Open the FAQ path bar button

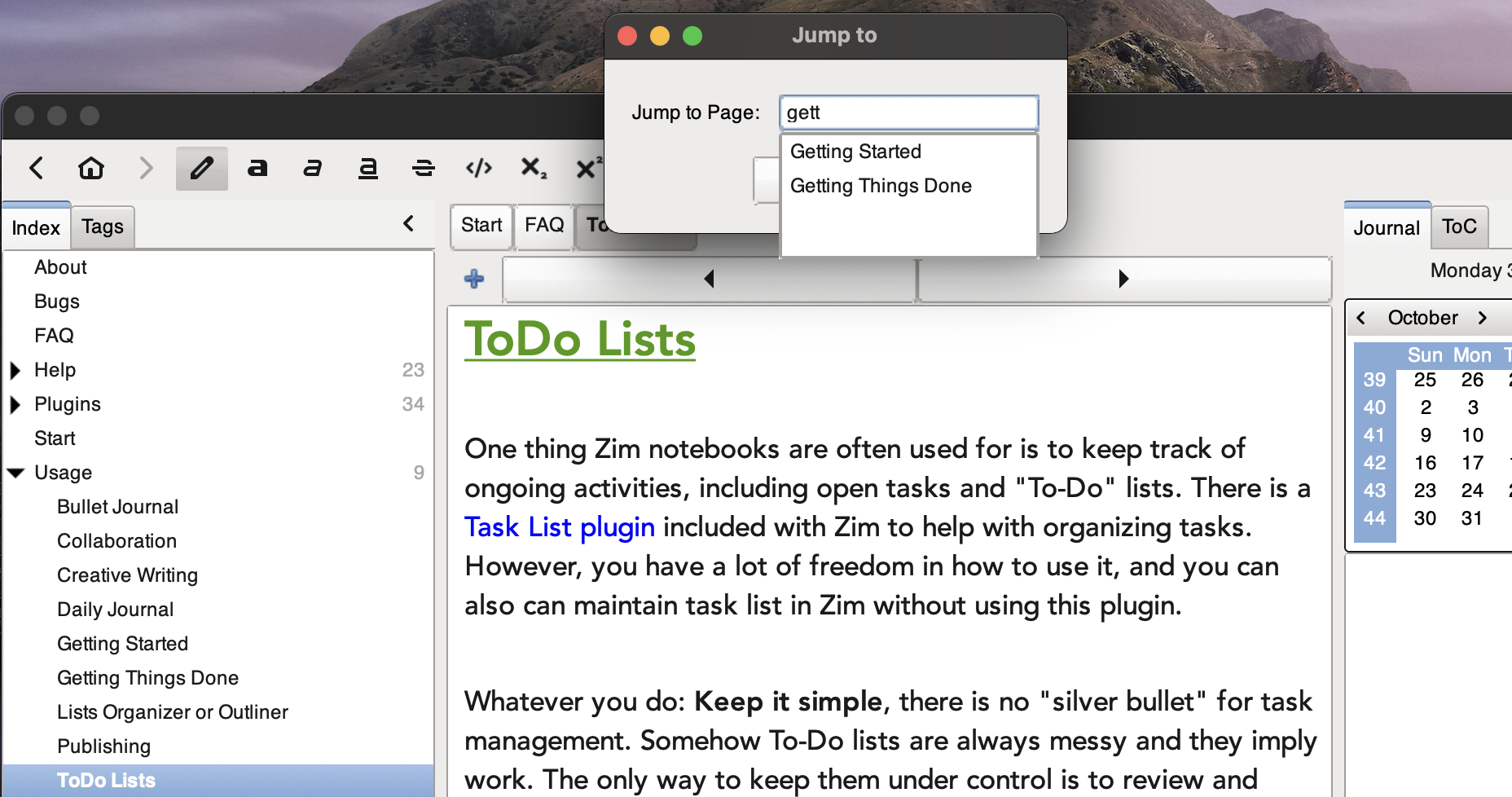click(544, 225)
